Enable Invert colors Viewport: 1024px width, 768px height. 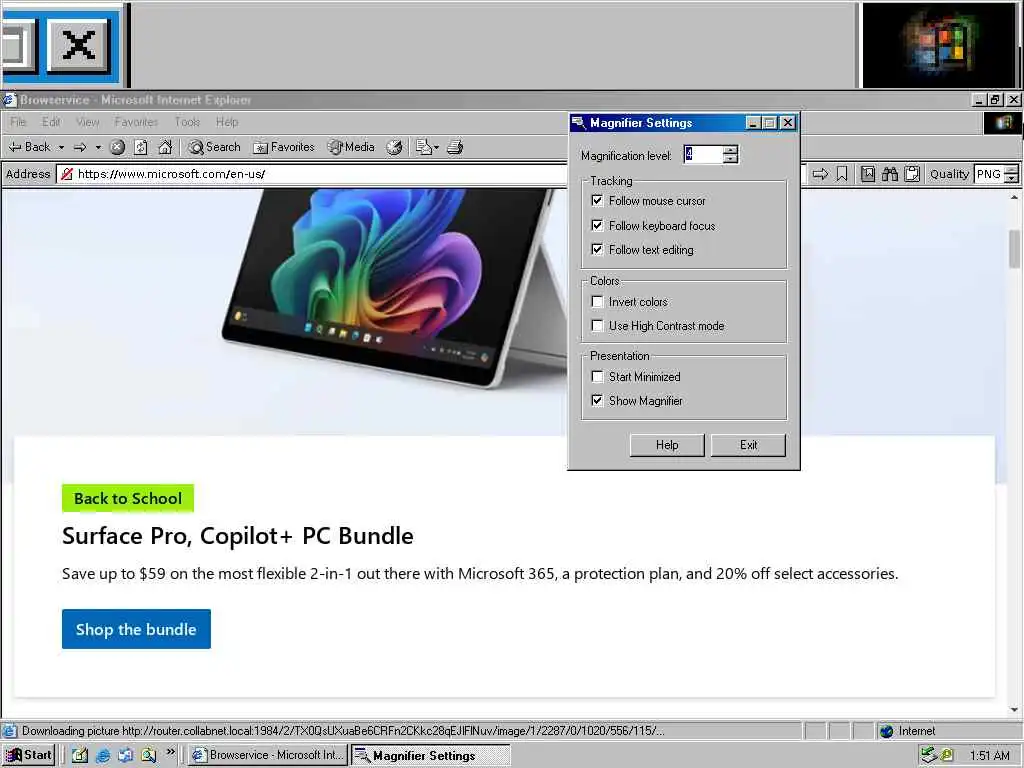click(x=597, y=302)
